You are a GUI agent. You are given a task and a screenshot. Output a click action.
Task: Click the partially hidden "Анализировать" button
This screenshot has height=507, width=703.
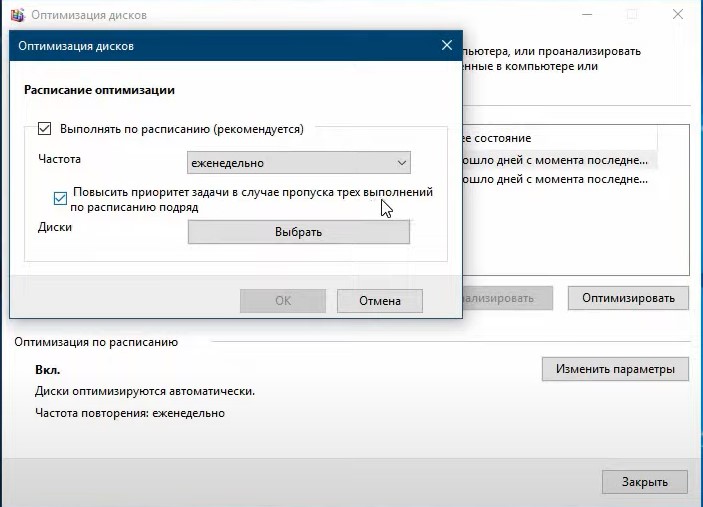click(x=508, y=298)
